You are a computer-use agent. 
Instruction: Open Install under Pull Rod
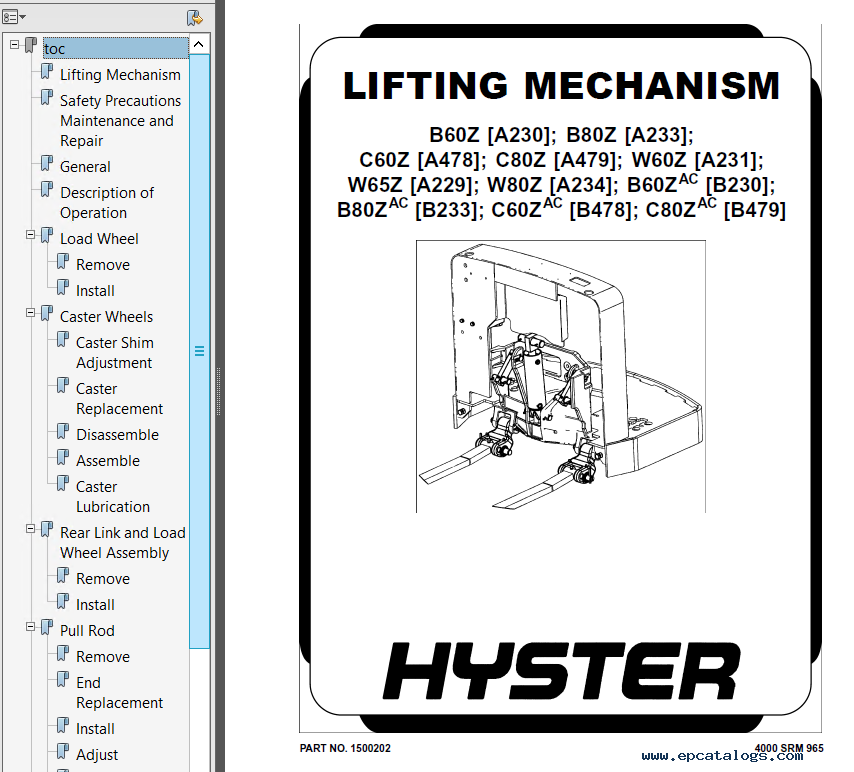pyautogui.click(x=95, y=729)
